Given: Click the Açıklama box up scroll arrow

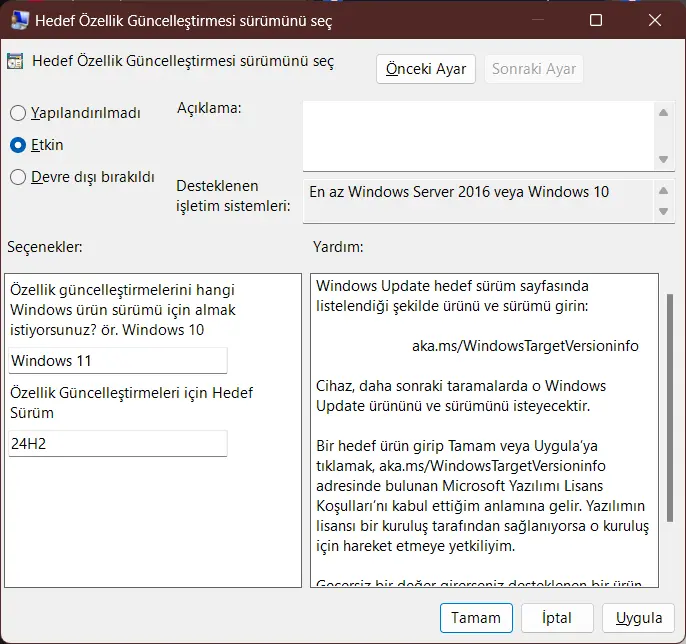Looking at the screenshot, I should [664, 113].
